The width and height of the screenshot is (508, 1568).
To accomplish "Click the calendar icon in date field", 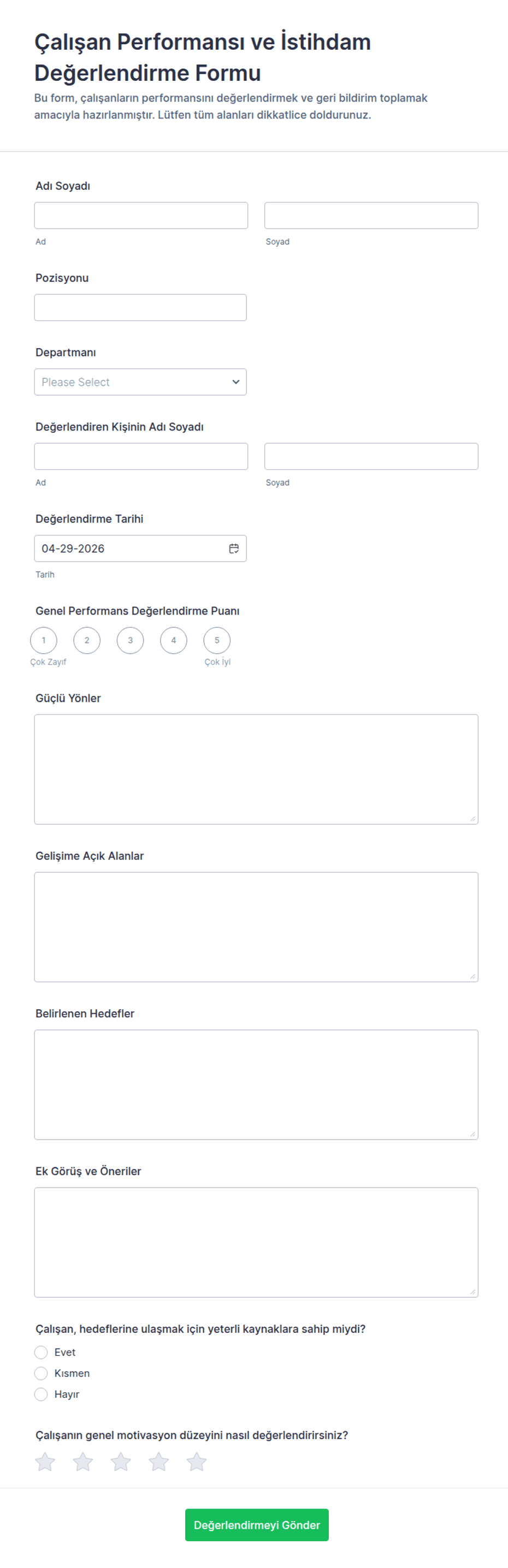I will [234, 548].
